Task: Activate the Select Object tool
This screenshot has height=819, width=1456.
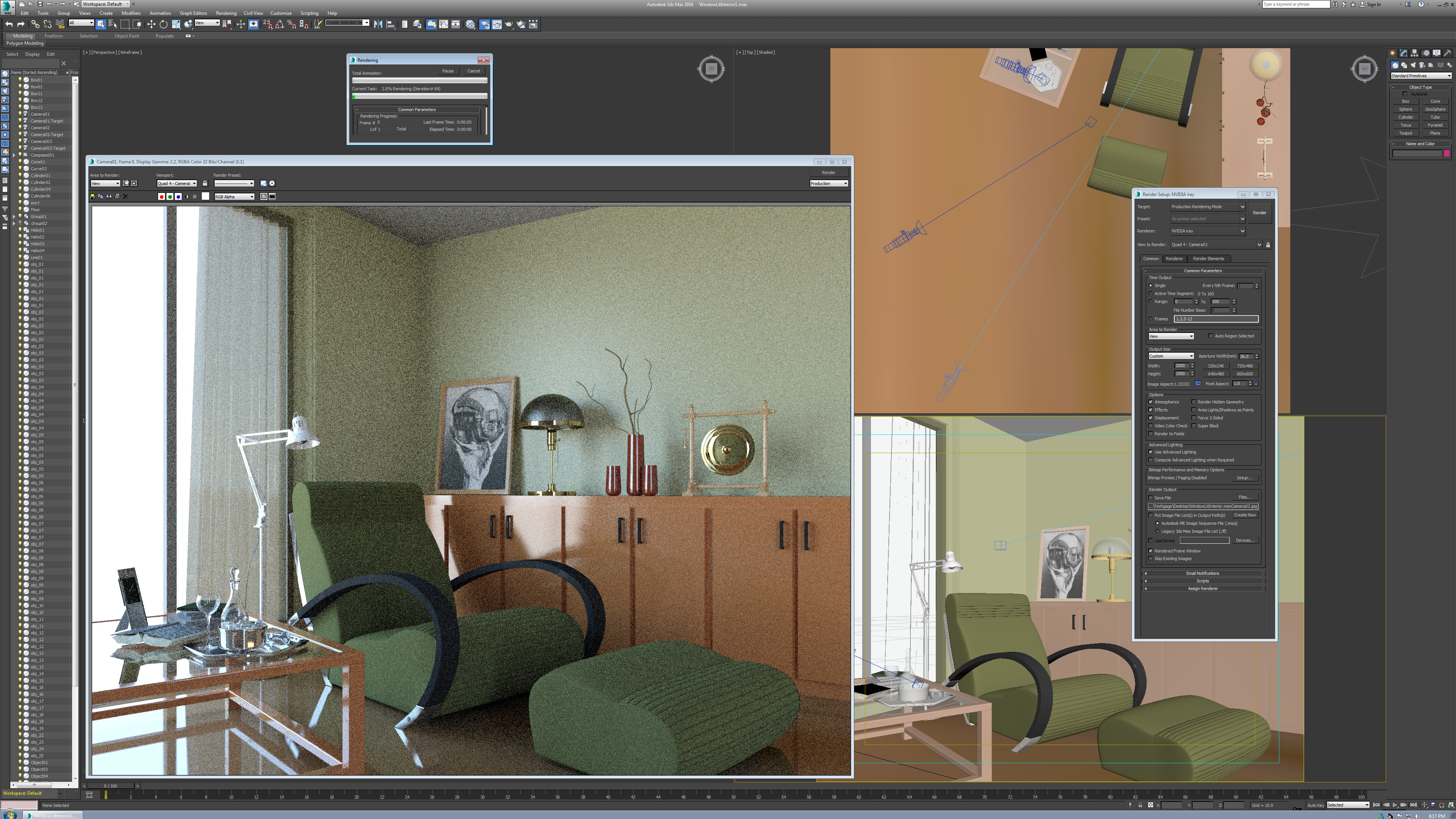Action: tap(100, 24)
